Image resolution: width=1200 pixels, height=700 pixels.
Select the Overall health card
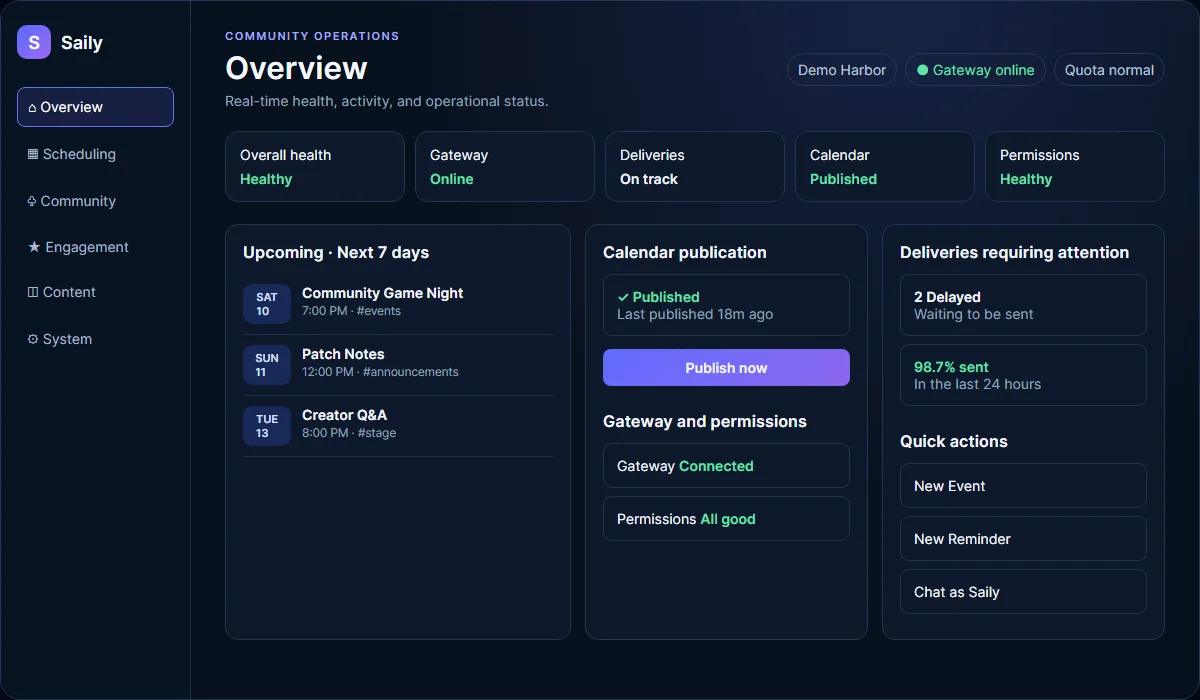(315, 166)
